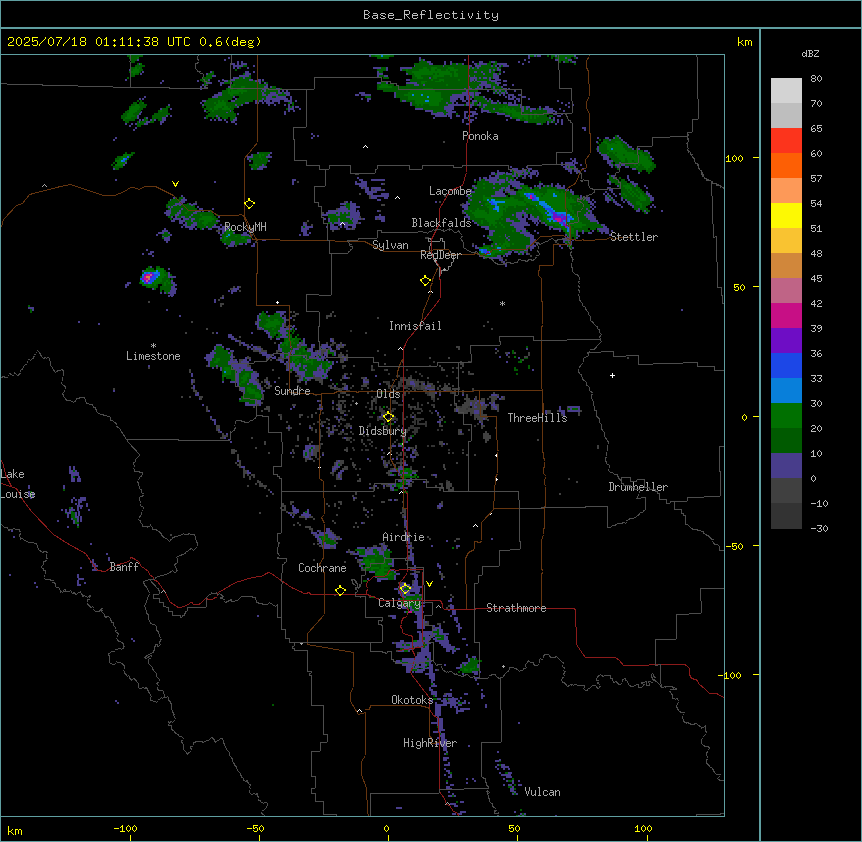Click the 100 km mark on the right axis
The width and height of the screenshot is (862, 842).
pos(734,158)
